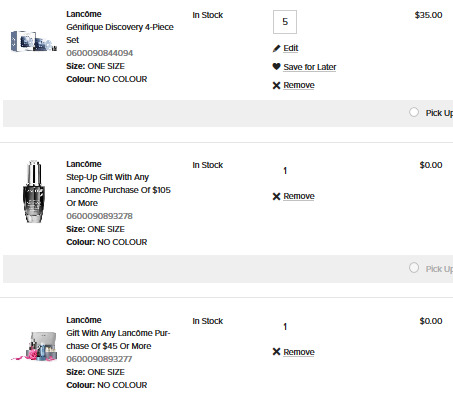This screenshot has width=453, height=394.
Task: Open the Génifique Discovery set thumbnail
Action: coord(33,41)
